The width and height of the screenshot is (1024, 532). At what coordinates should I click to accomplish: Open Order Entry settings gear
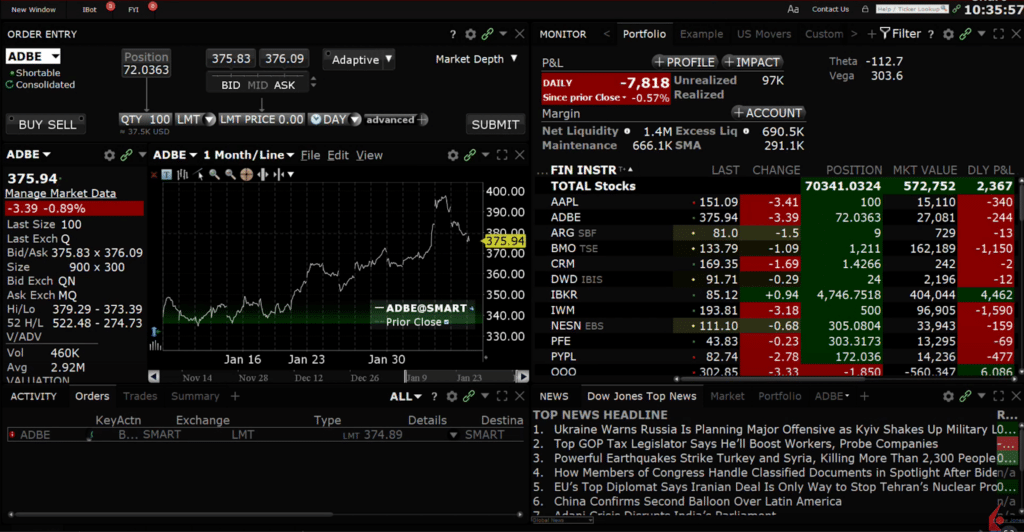point(470,34)
